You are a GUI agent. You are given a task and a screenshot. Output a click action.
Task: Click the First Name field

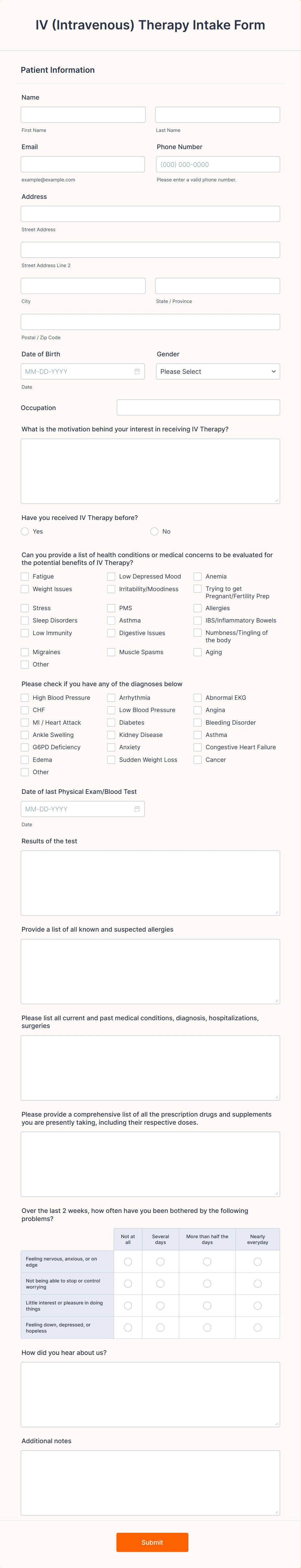click(82, 114)
